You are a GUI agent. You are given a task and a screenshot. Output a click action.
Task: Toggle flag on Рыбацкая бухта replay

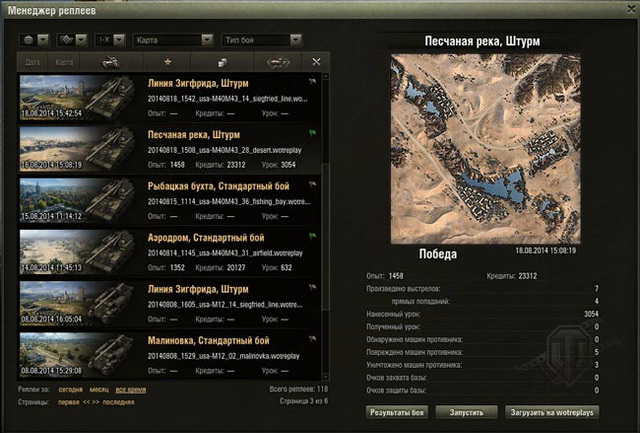click(313, 185)
